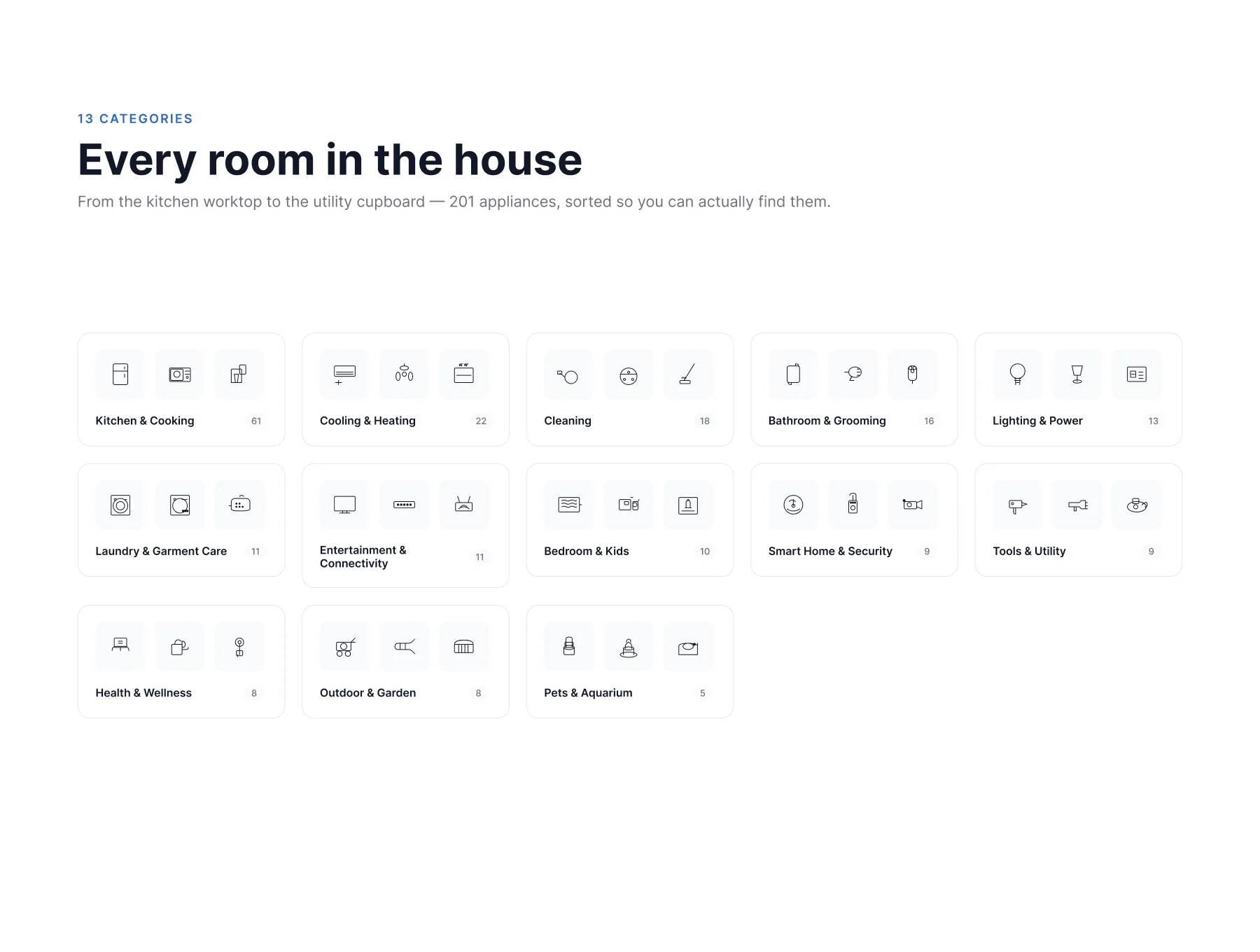Select the corded drill icon in Tools & Utility
This screenshot has width=1260, height=952.
pyautogui.click(x=1077, y=505)
